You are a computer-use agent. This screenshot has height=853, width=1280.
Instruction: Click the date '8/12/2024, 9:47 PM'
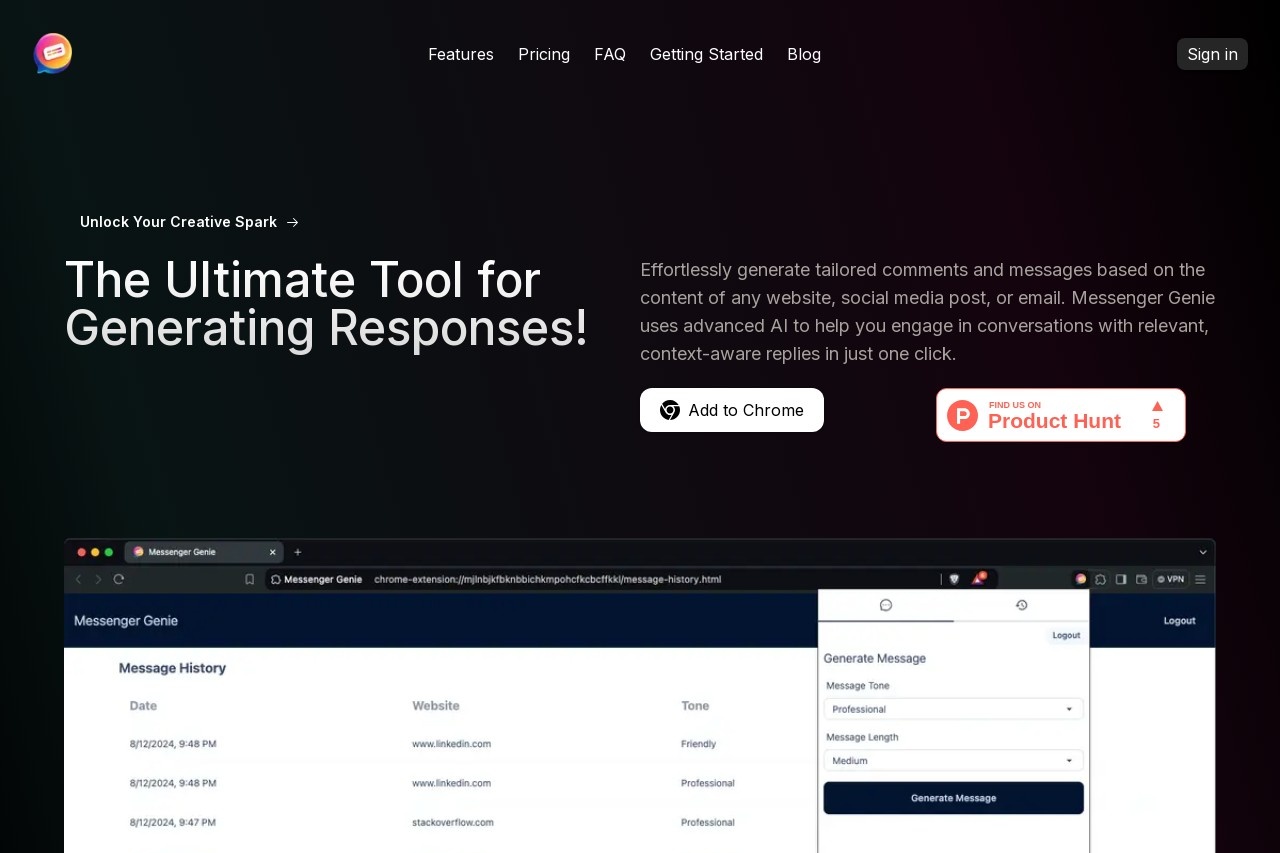[172, 823]
